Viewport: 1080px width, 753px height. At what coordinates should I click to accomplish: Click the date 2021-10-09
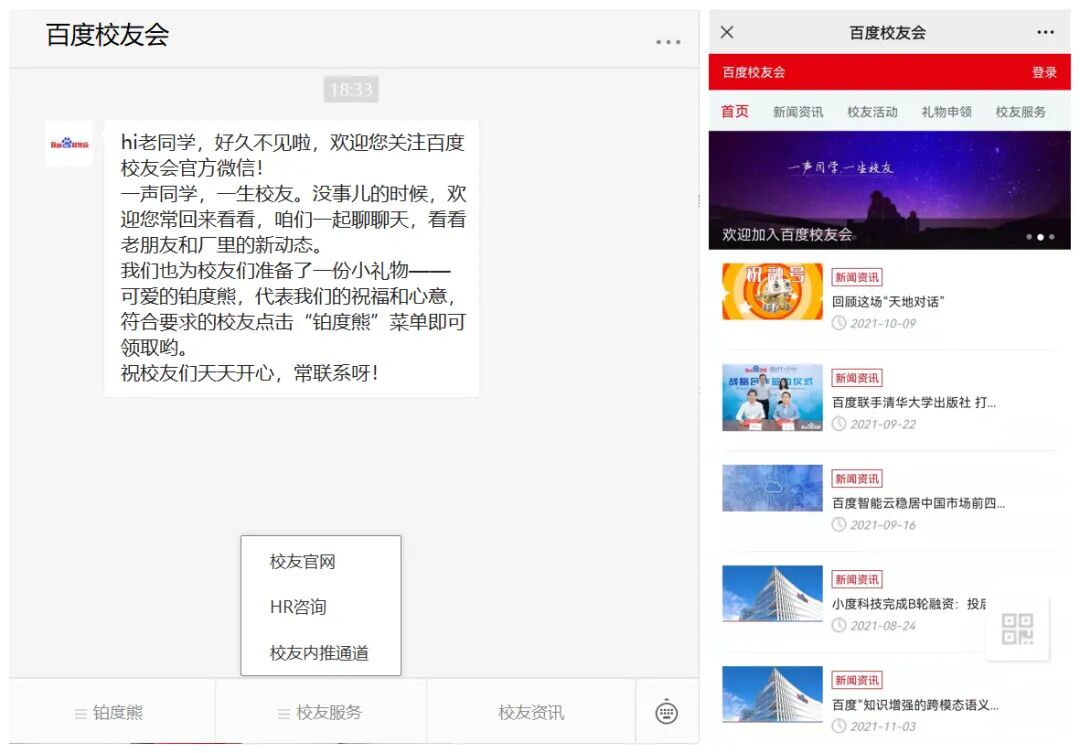click(883, 323)
